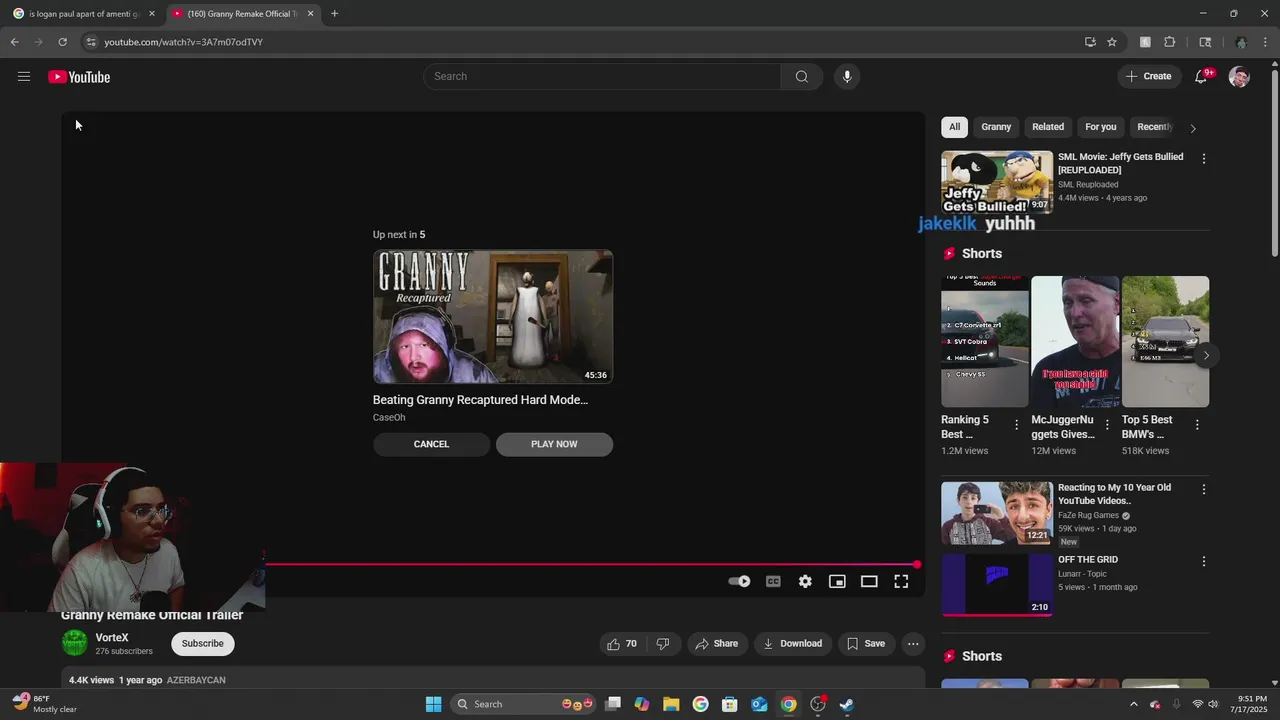The height and width of the screenshot is (720, 1280).
Task: Click the taskbar Search box
Action: point(525,704)
